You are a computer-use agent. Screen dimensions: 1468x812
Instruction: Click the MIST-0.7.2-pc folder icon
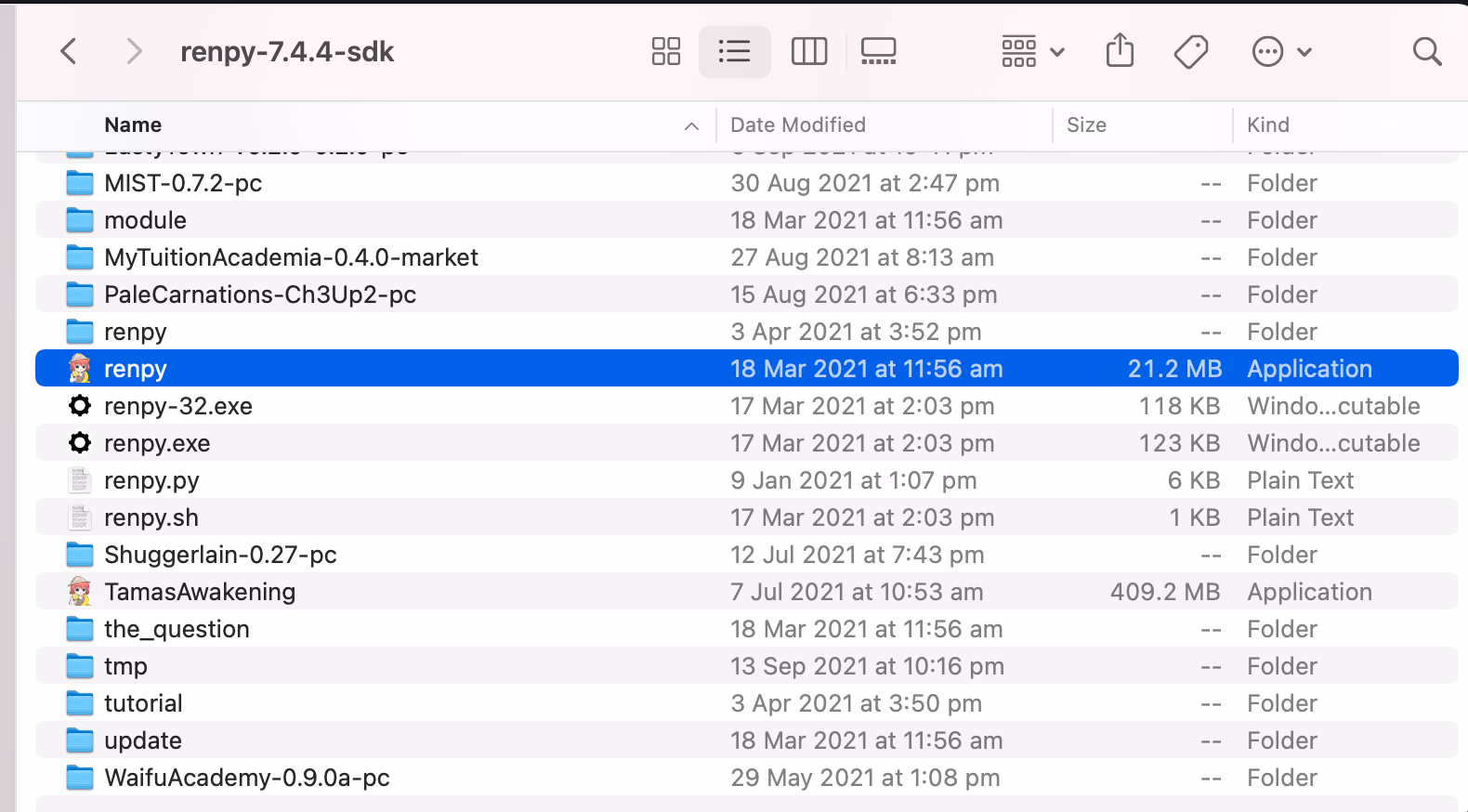click(x=80, y=183)
